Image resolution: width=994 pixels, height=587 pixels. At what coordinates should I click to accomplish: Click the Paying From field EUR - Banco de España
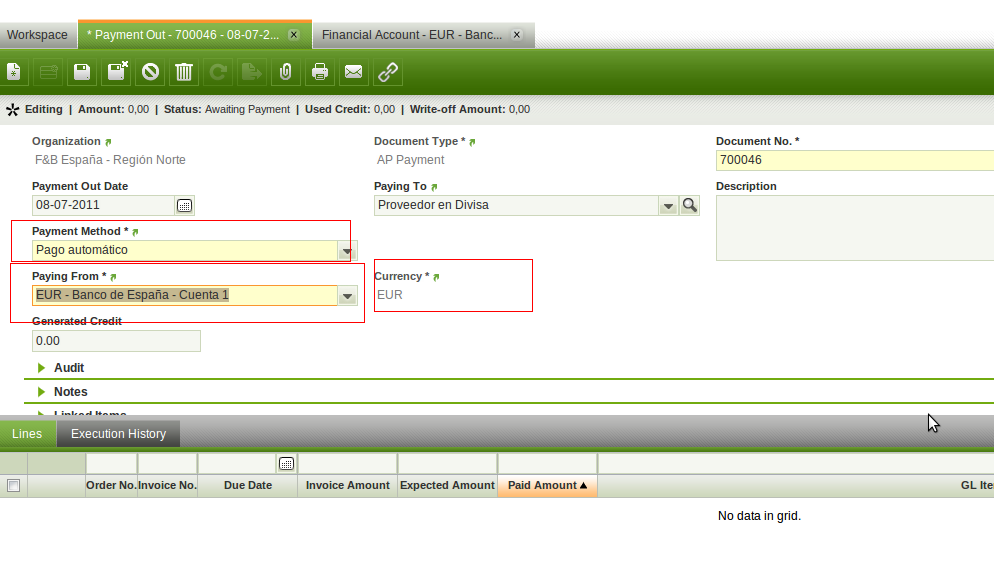coord(184,295)
